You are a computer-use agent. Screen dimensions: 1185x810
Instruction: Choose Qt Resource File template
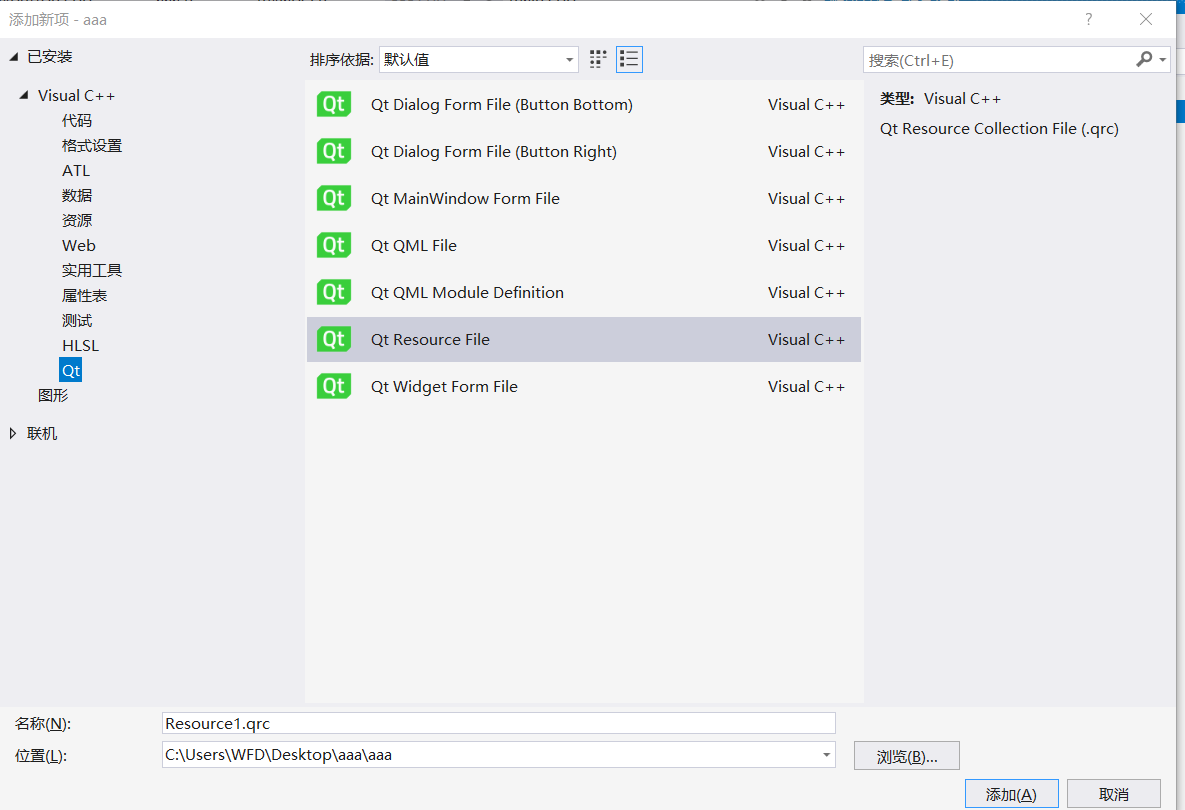583,339
